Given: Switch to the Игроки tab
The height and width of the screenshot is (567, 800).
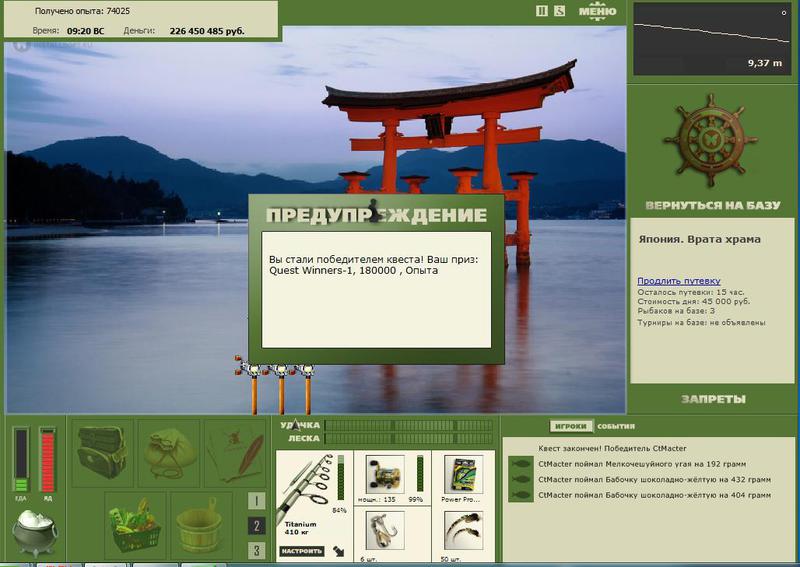Looking at the screenshot, I should 571,426.
